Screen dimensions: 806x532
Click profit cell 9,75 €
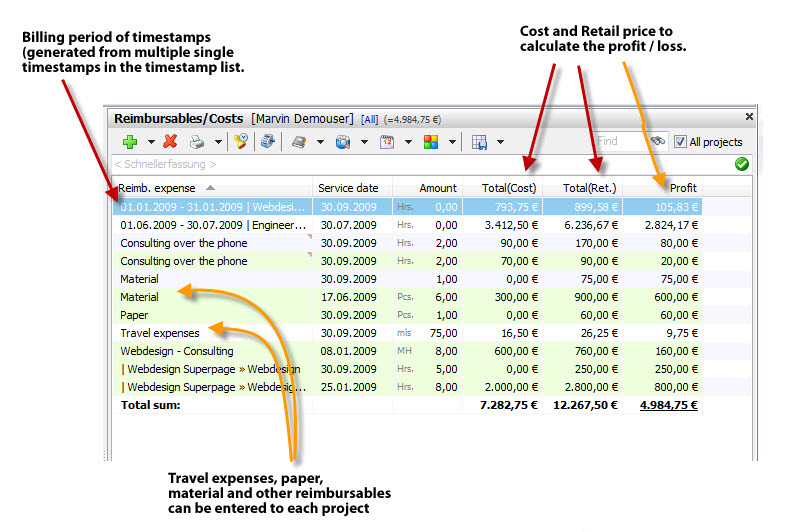coord(682,333)
